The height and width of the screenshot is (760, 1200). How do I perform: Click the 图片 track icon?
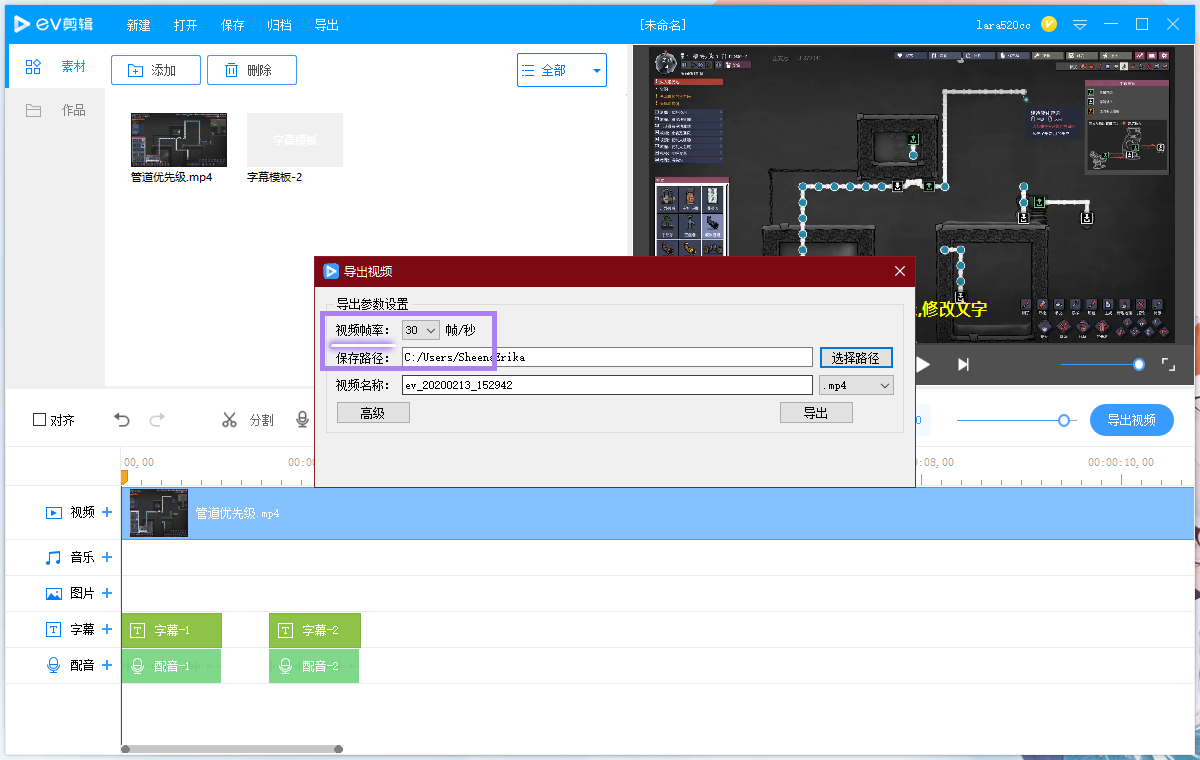[54, 593]
